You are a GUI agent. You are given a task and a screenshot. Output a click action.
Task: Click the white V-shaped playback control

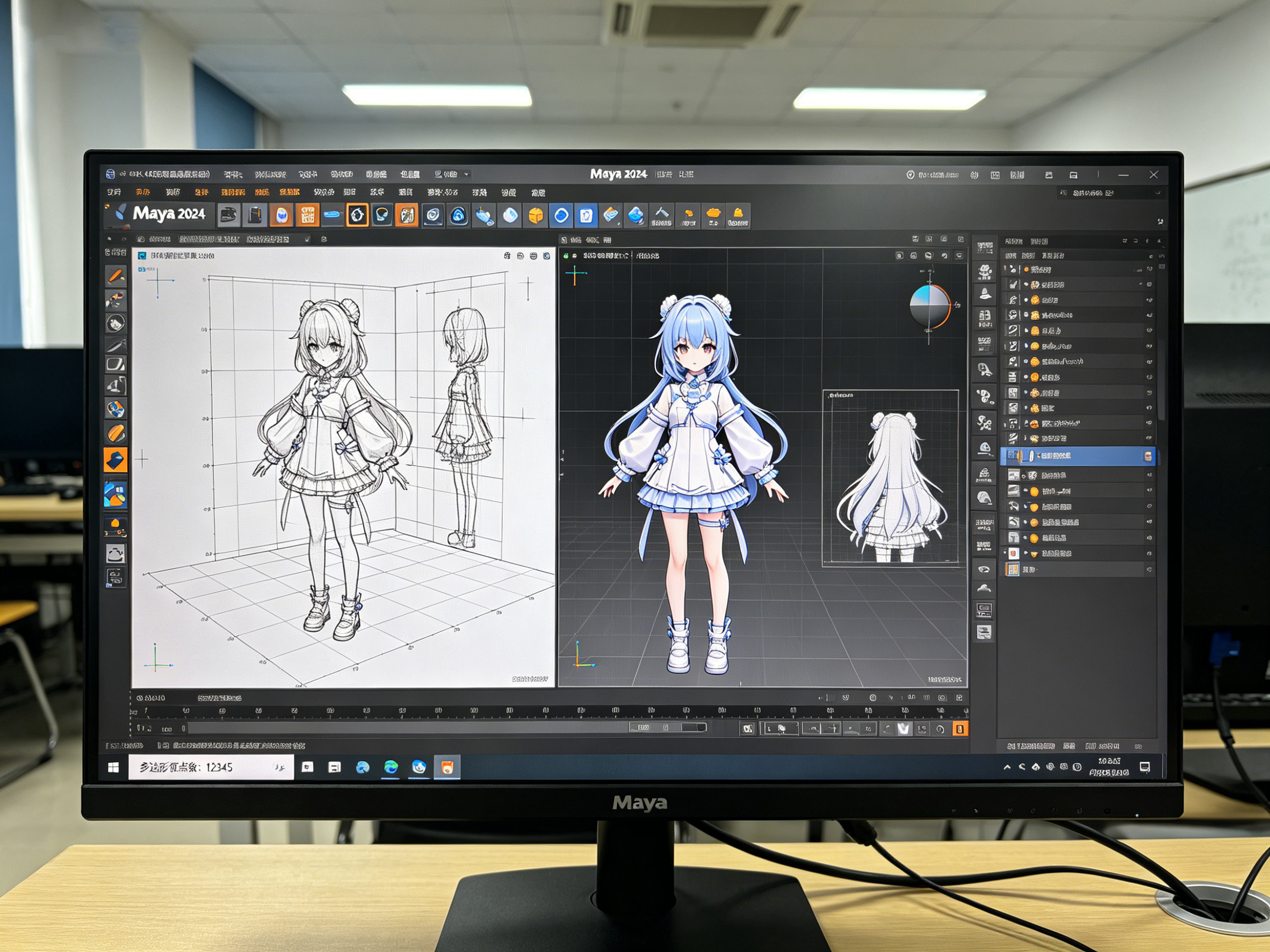tap(904, 729)
